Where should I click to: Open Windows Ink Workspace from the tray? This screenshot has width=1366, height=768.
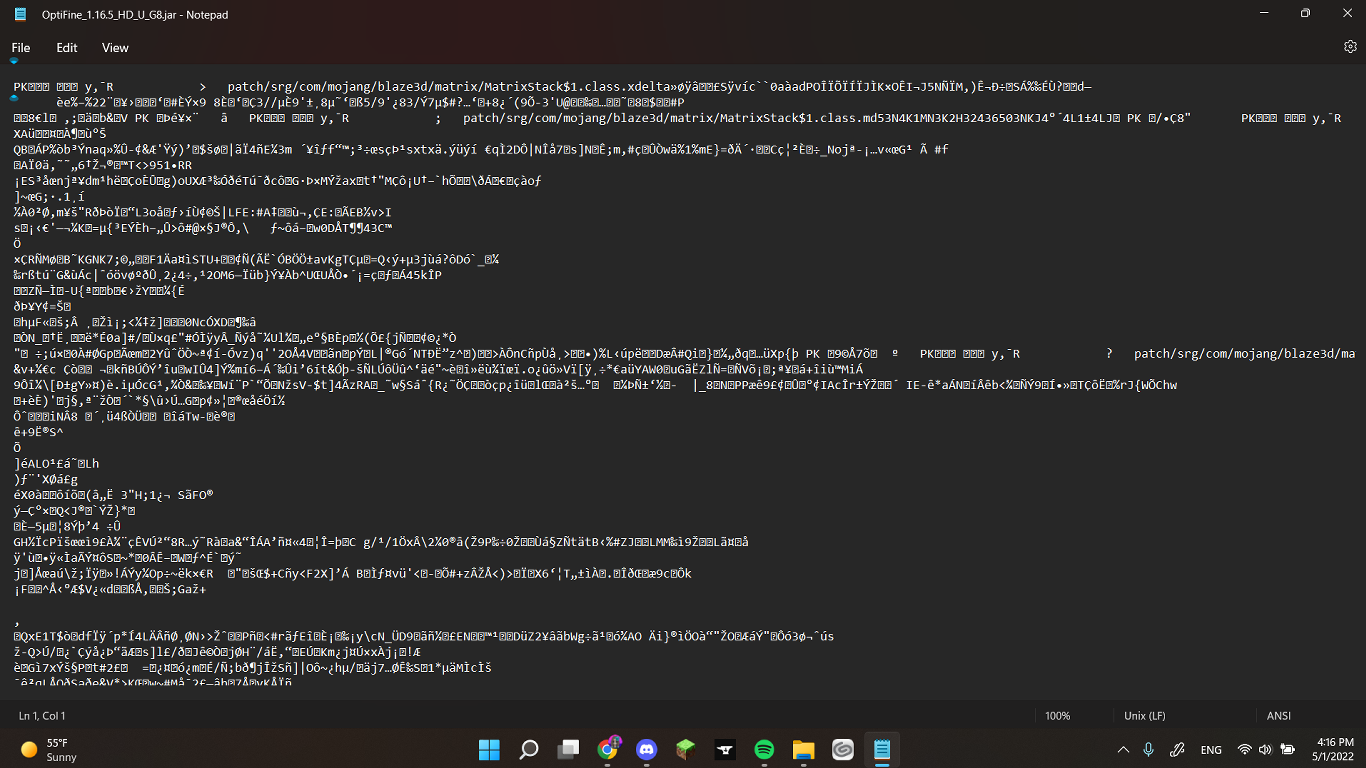[x=1176, y=749]
